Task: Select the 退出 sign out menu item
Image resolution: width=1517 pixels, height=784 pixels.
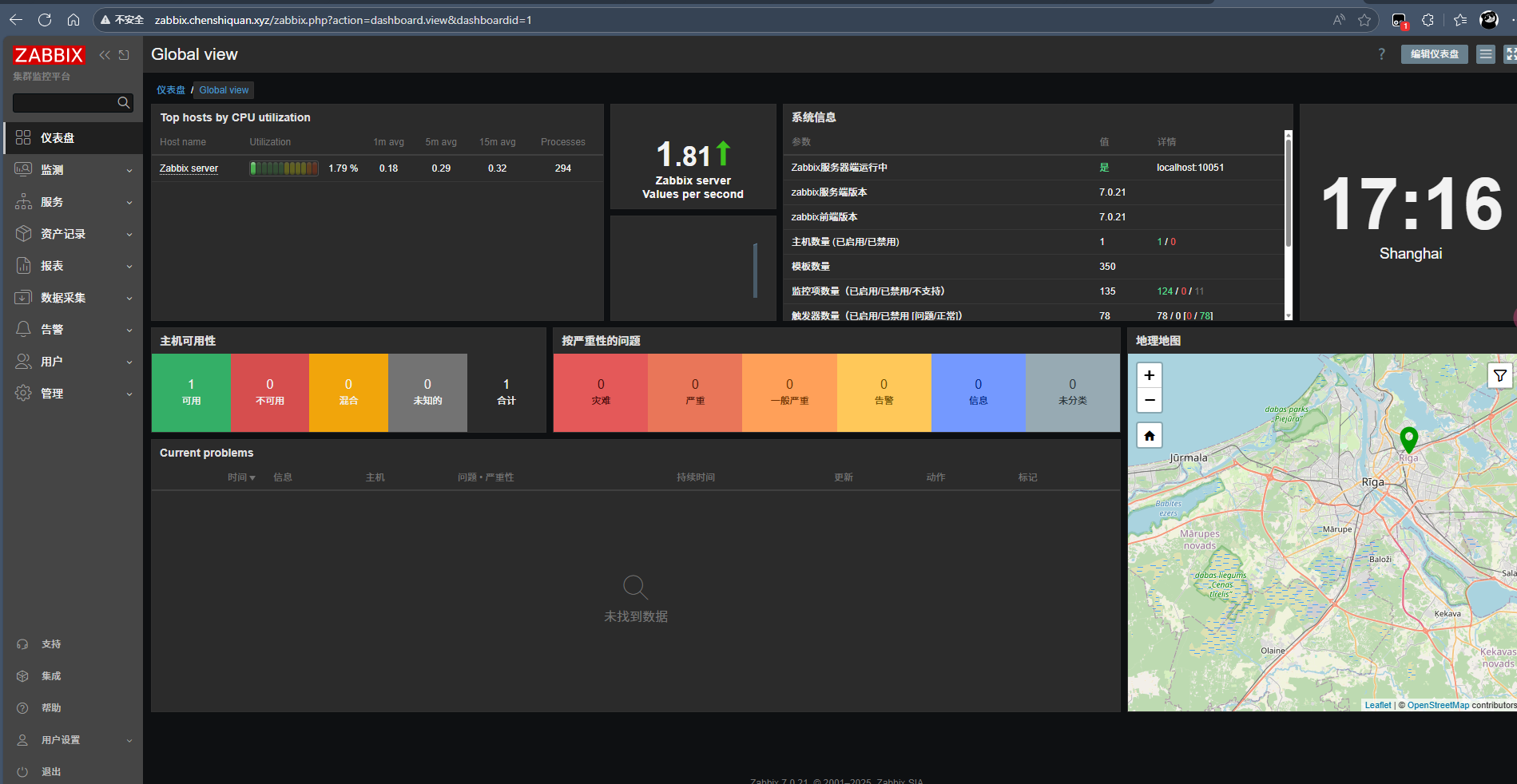Action: (x=73, y=772)
